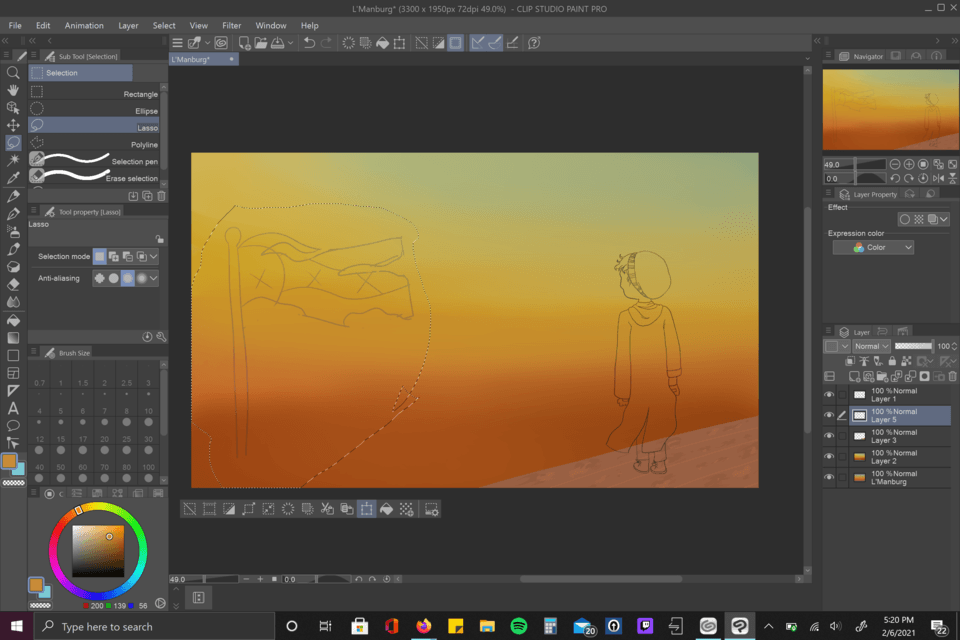Toggle visibility of the L'Manburg layer
This screenshot has height=640, width=960.
pos(829,478)
